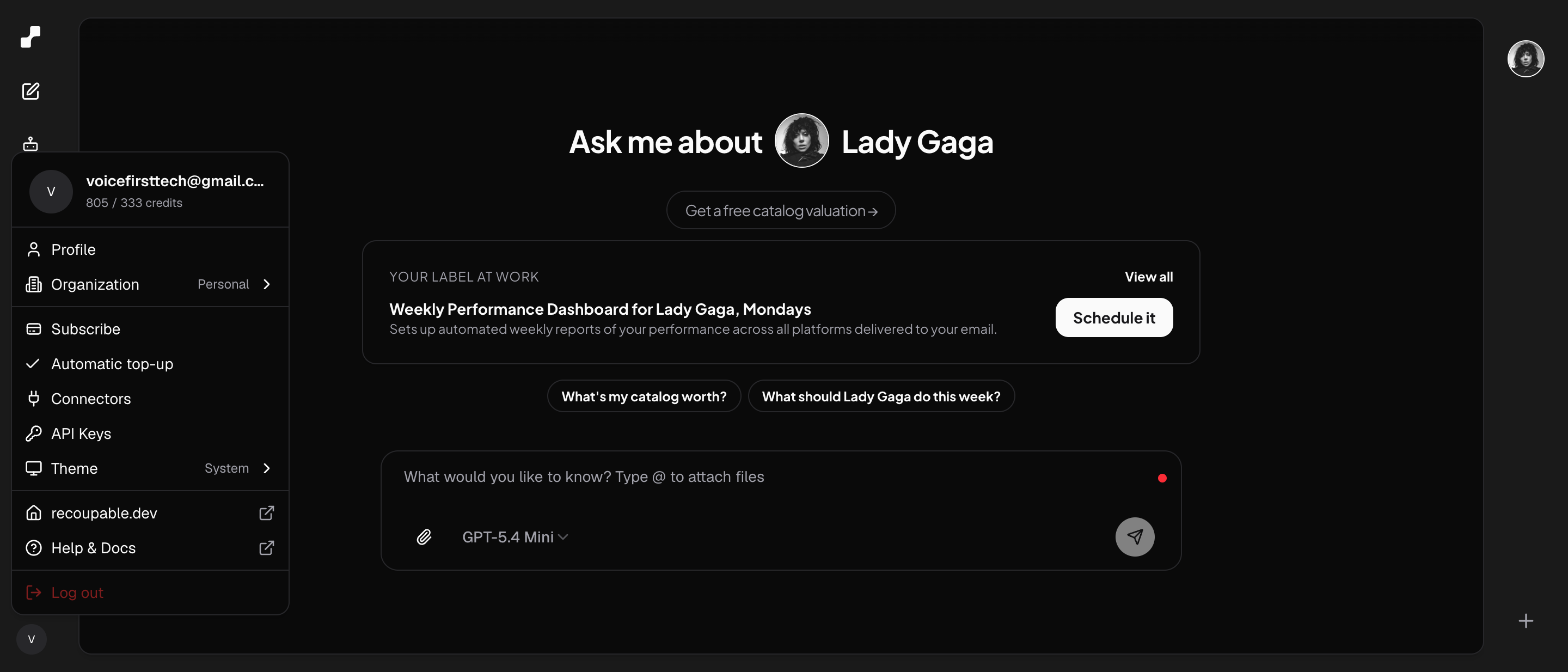Viewport: 1568px width, 672px height.
Task: Open the Profile menu item
Action: [x=150, y=249]
